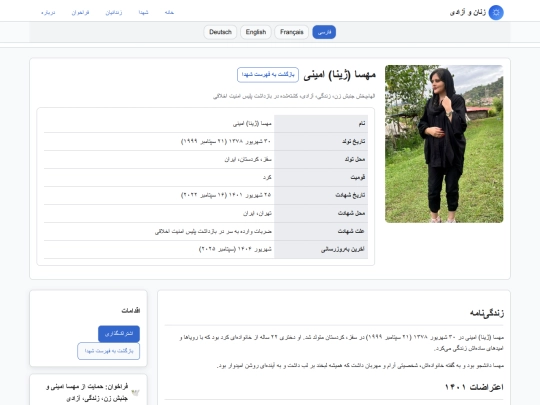
Task: Click the birth date value ۳۰ شهریور ۱۳۷۸
Action: 226,142
